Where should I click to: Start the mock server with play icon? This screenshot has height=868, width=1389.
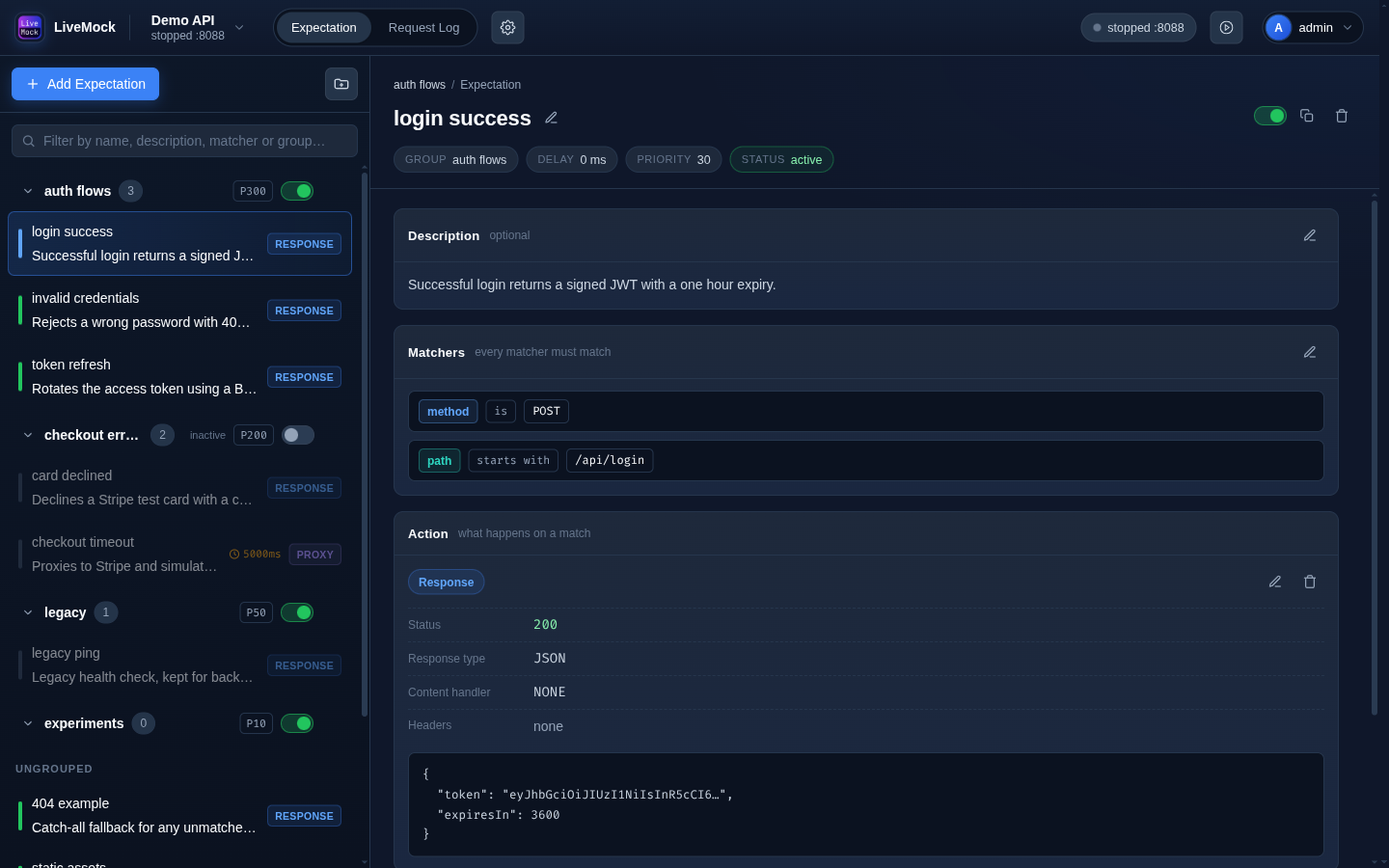[x=1226, y=28]
